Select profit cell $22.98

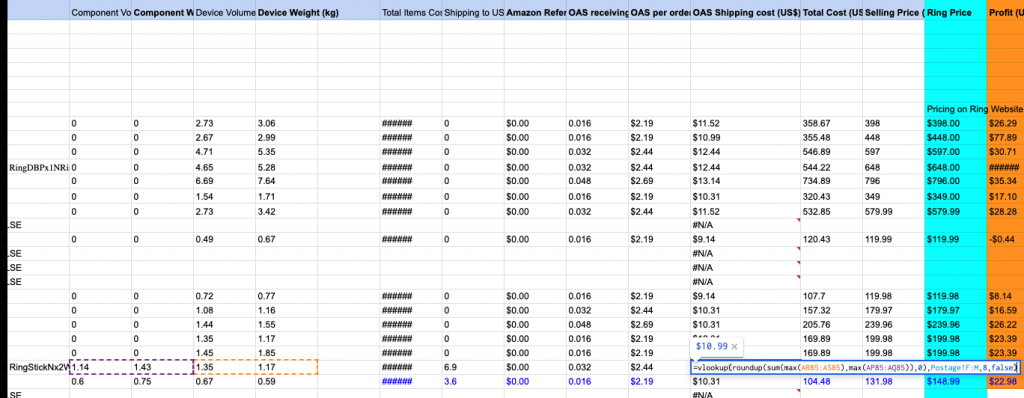pos(1005,382)
